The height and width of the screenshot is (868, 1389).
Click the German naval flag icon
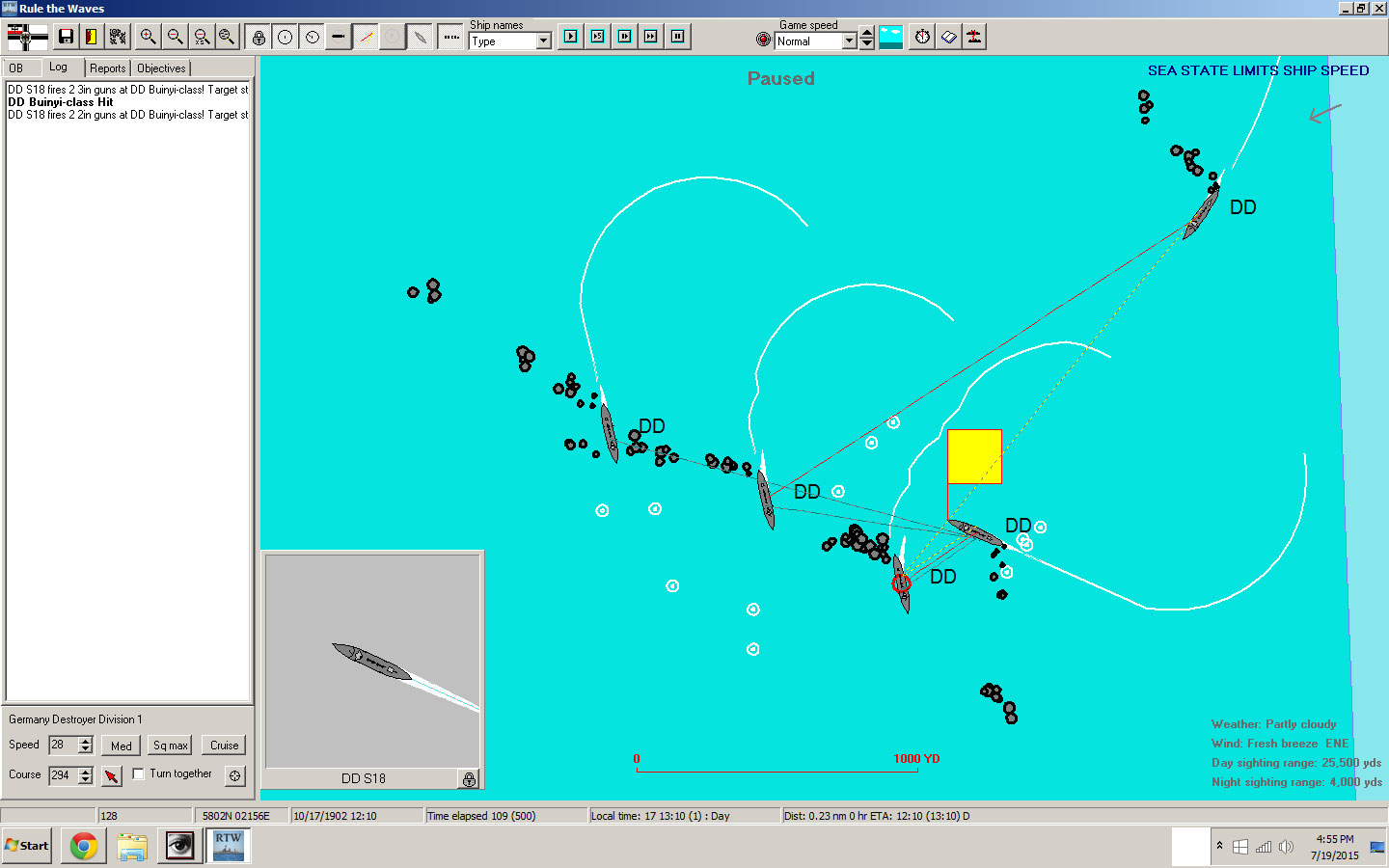pyautogui.click(x=27, y=37)
